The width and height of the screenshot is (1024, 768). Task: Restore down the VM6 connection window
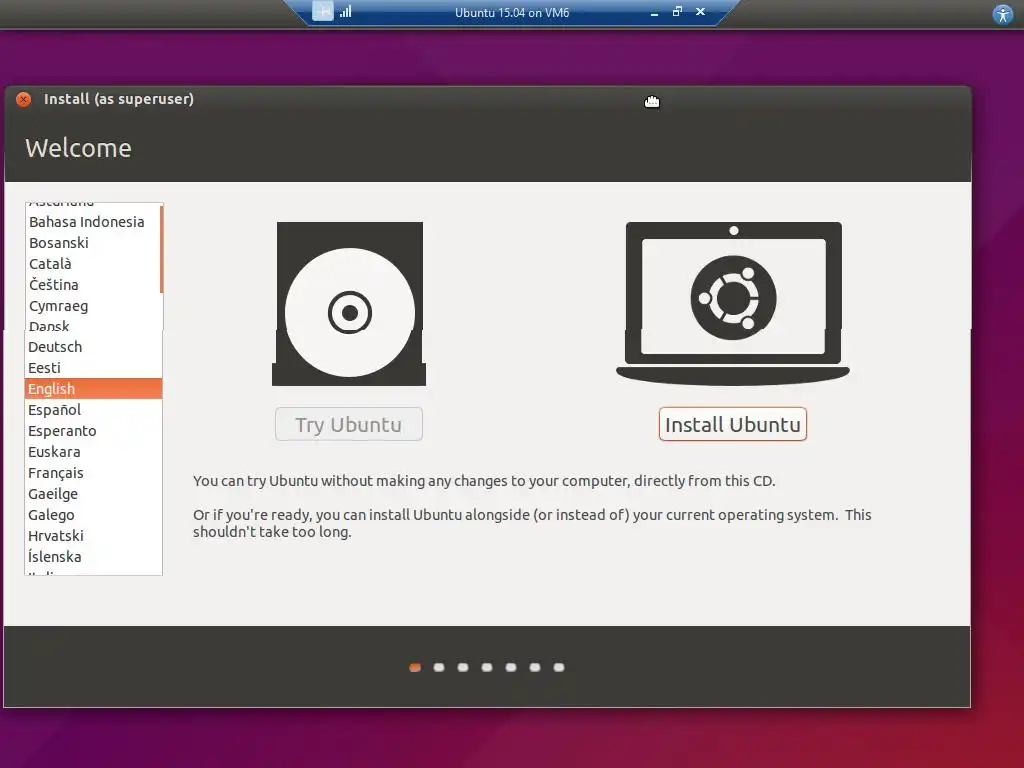coord(677,12)
